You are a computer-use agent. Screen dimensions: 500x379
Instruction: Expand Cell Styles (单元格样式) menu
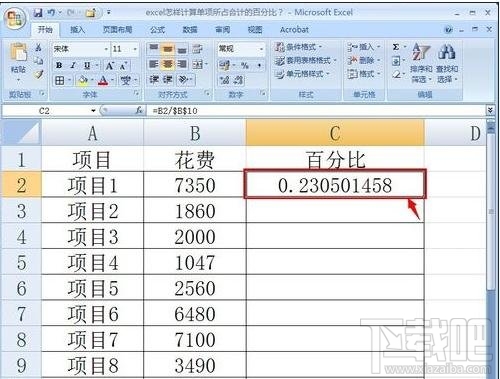[302, 74]
